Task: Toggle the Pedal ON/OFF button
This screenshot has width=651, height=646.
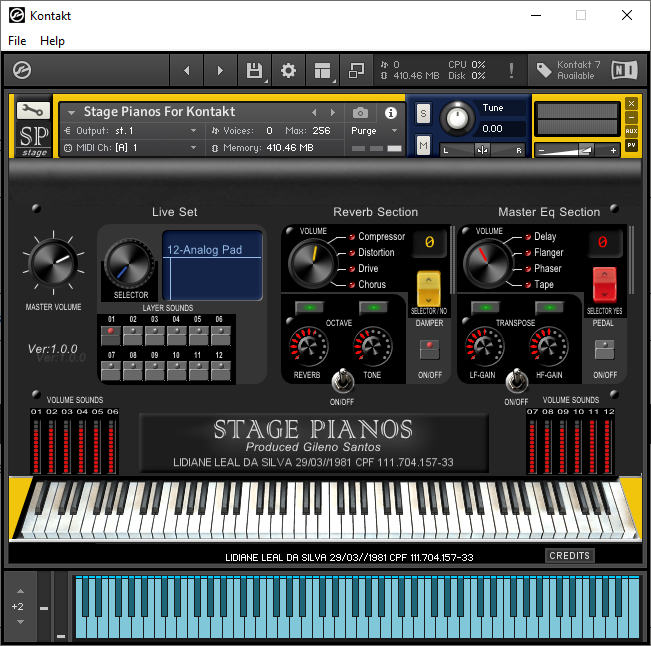Action: [x=604, y=350]
